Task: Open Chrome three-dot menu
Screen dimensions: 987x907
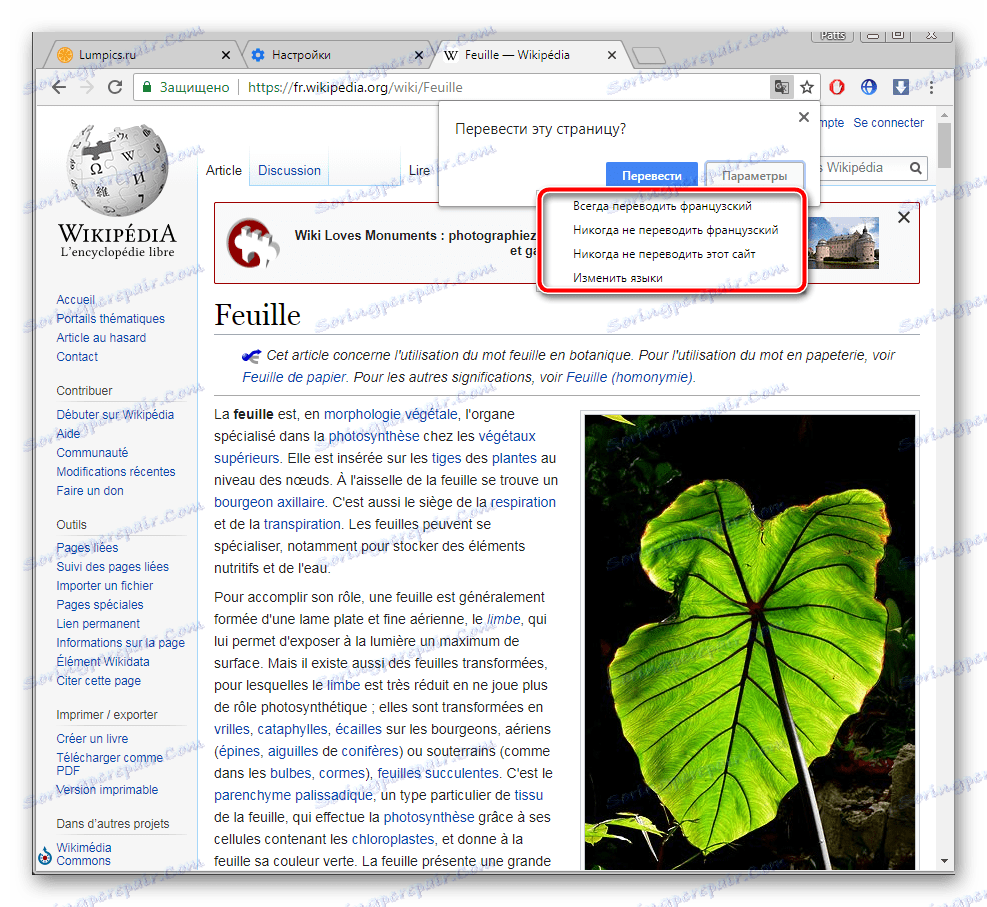Action: [931, 87]
